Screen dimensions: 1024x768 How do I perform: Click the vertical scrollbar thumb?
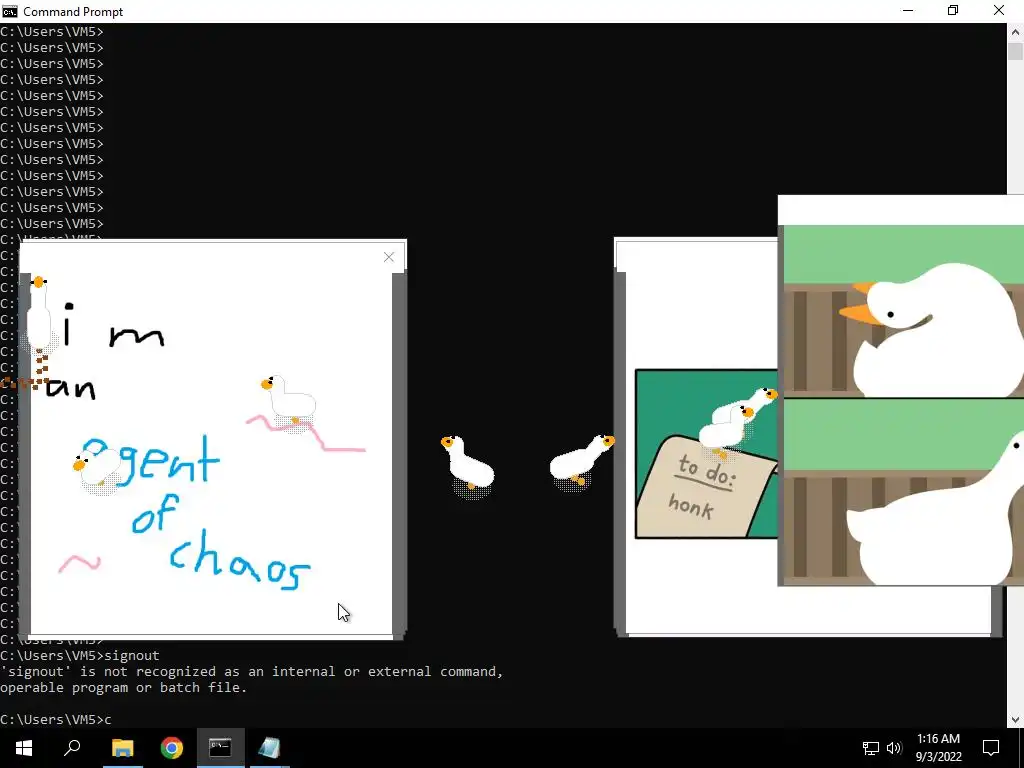pyautogui.click(x=1016, y=52)
